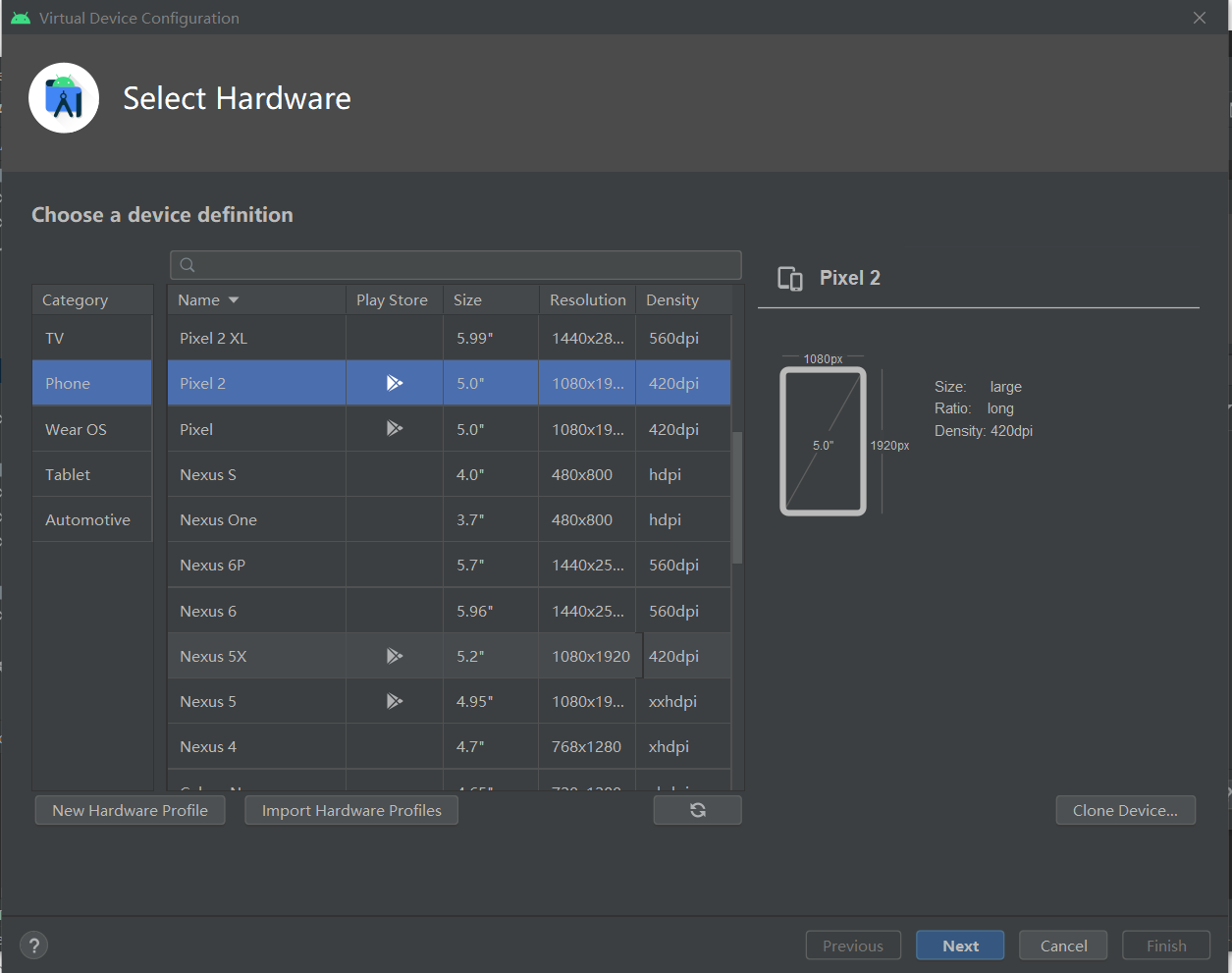The height and width of the screenshot is (973, 1232).
Task: Click the Play Store icon for Pixel 2
Action: [394, 383]
